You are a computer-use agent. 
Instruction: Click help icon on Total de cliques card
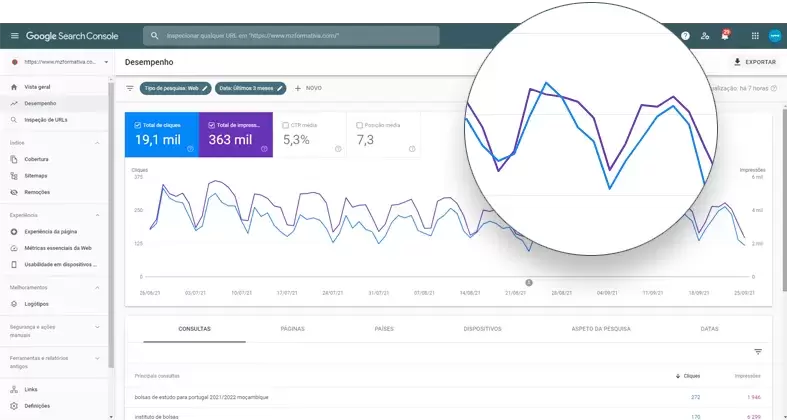point(190,149)
